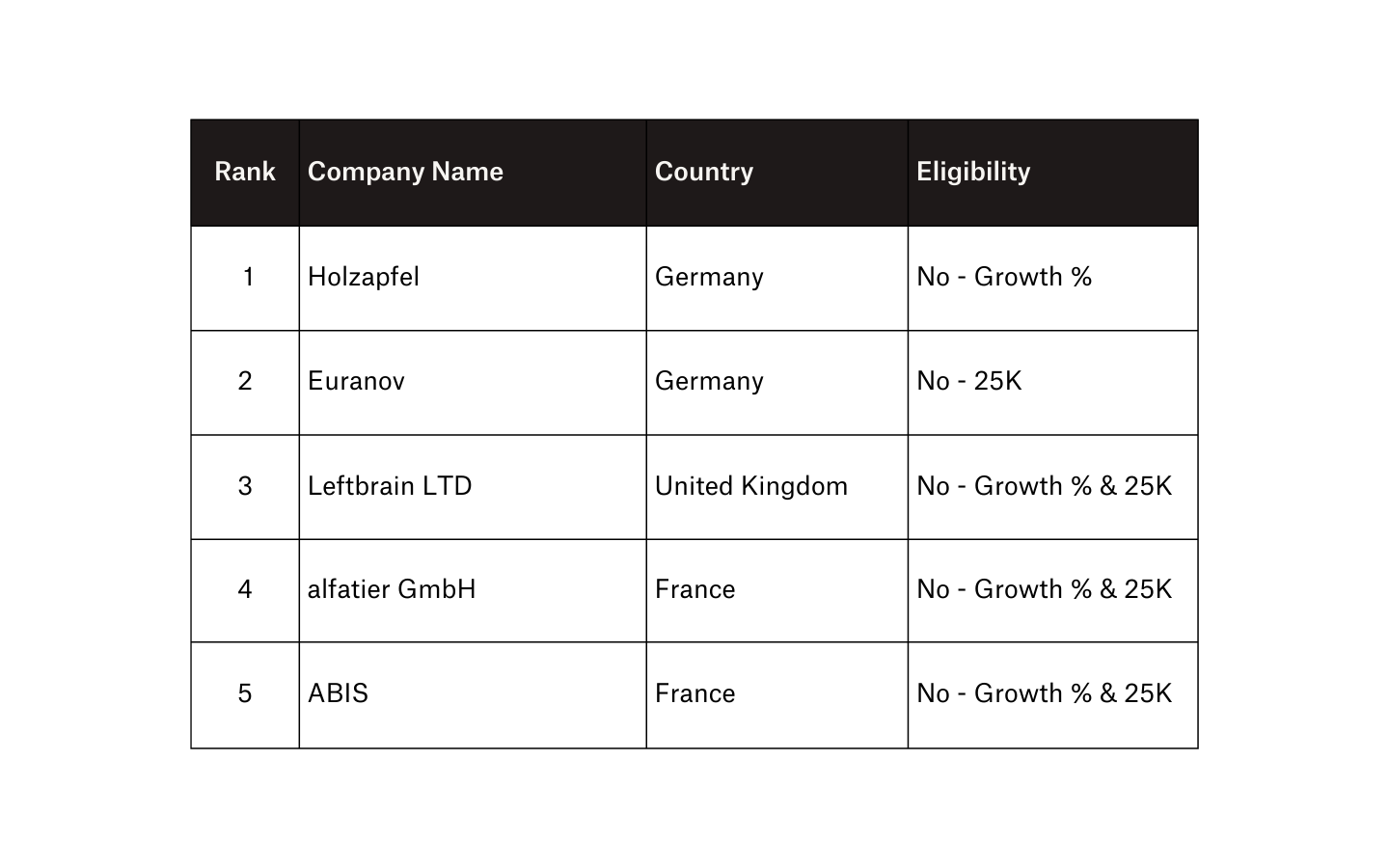Click the "No - Growth %" cell for Holzapfel

pos(1004,277)
